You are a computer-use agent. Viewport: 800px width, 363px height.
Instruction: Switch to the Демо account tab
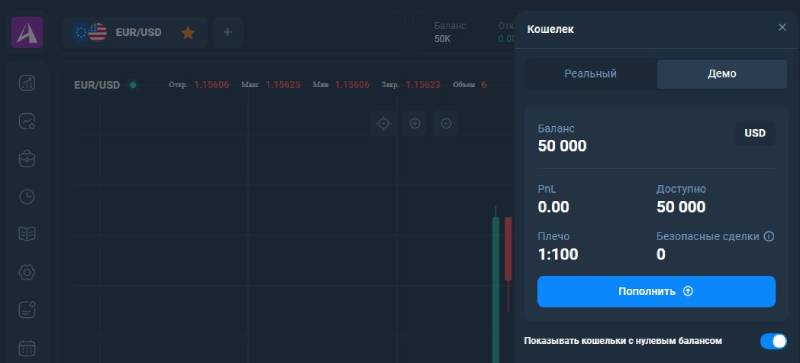721,74
